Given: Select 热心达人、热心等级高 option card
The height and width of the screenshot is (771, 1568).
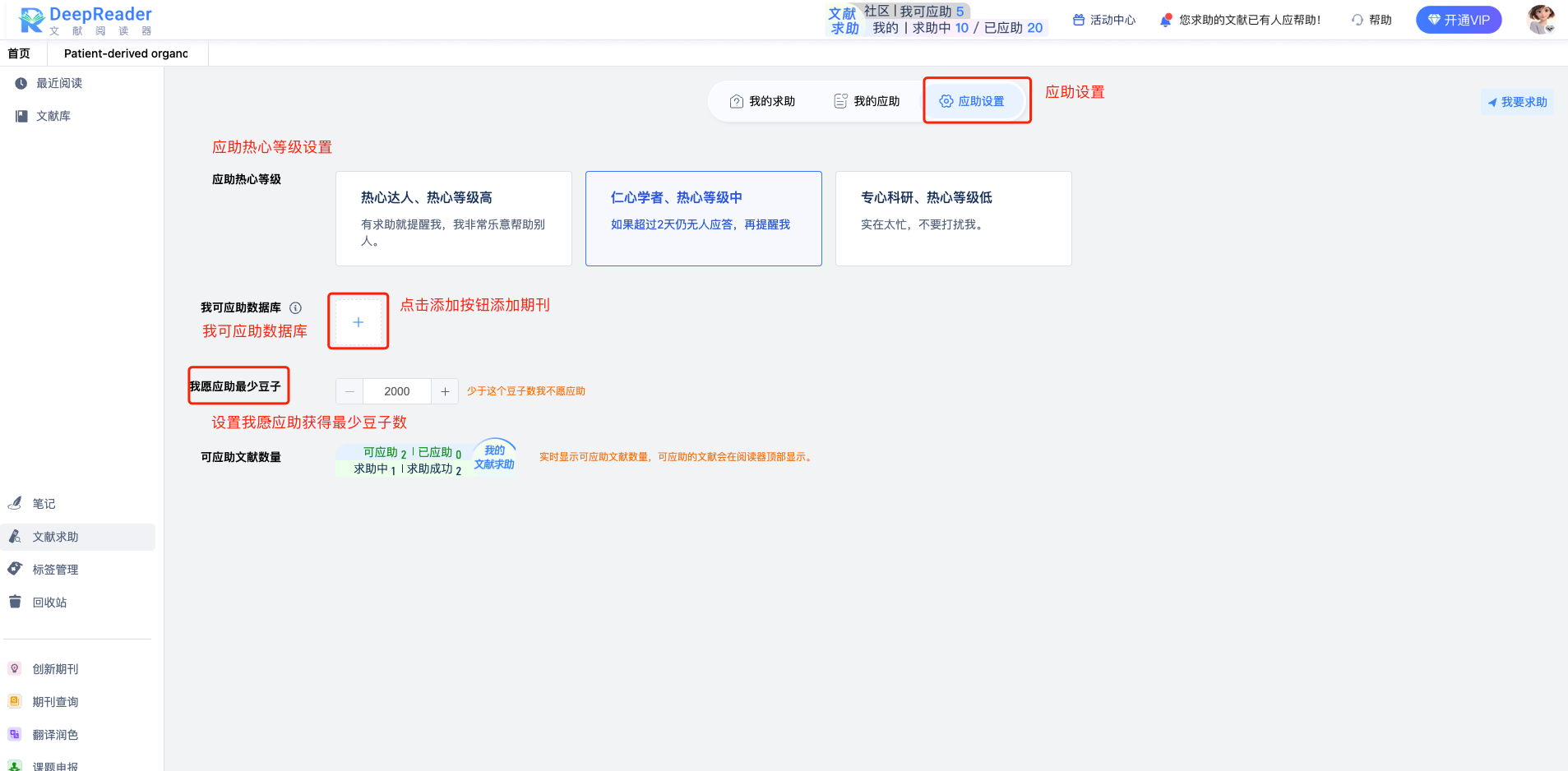Looking at the screenshot, I should pyautogui.click(x=453, y=219).
